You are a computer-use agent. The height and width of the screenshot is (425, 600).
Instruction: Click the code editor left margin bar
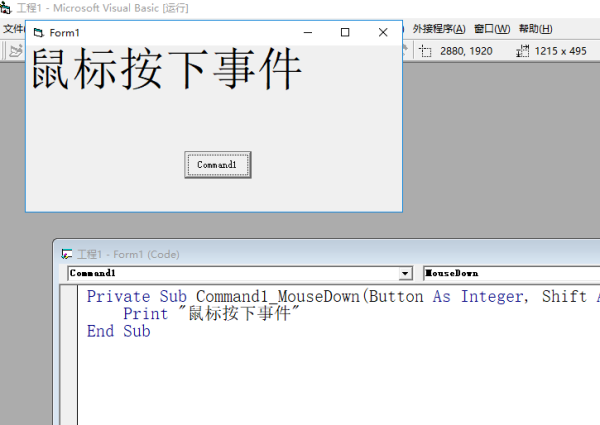point(69,355)
